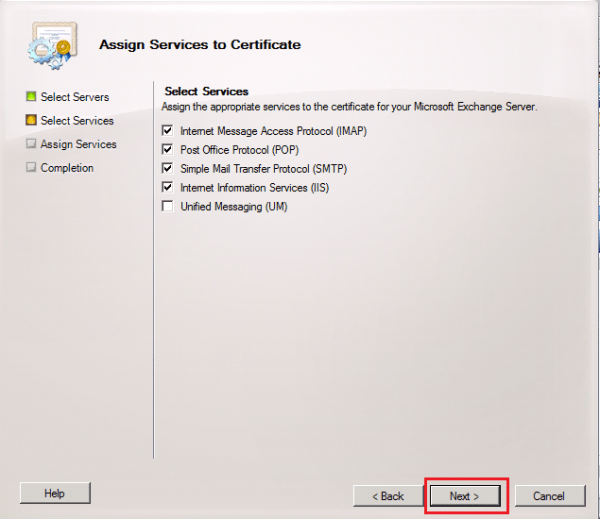Enable the Unified Messaging (UM) checkbox
Image resolution: width=600 pixels, height=519 pixels.
coord(167,207)
